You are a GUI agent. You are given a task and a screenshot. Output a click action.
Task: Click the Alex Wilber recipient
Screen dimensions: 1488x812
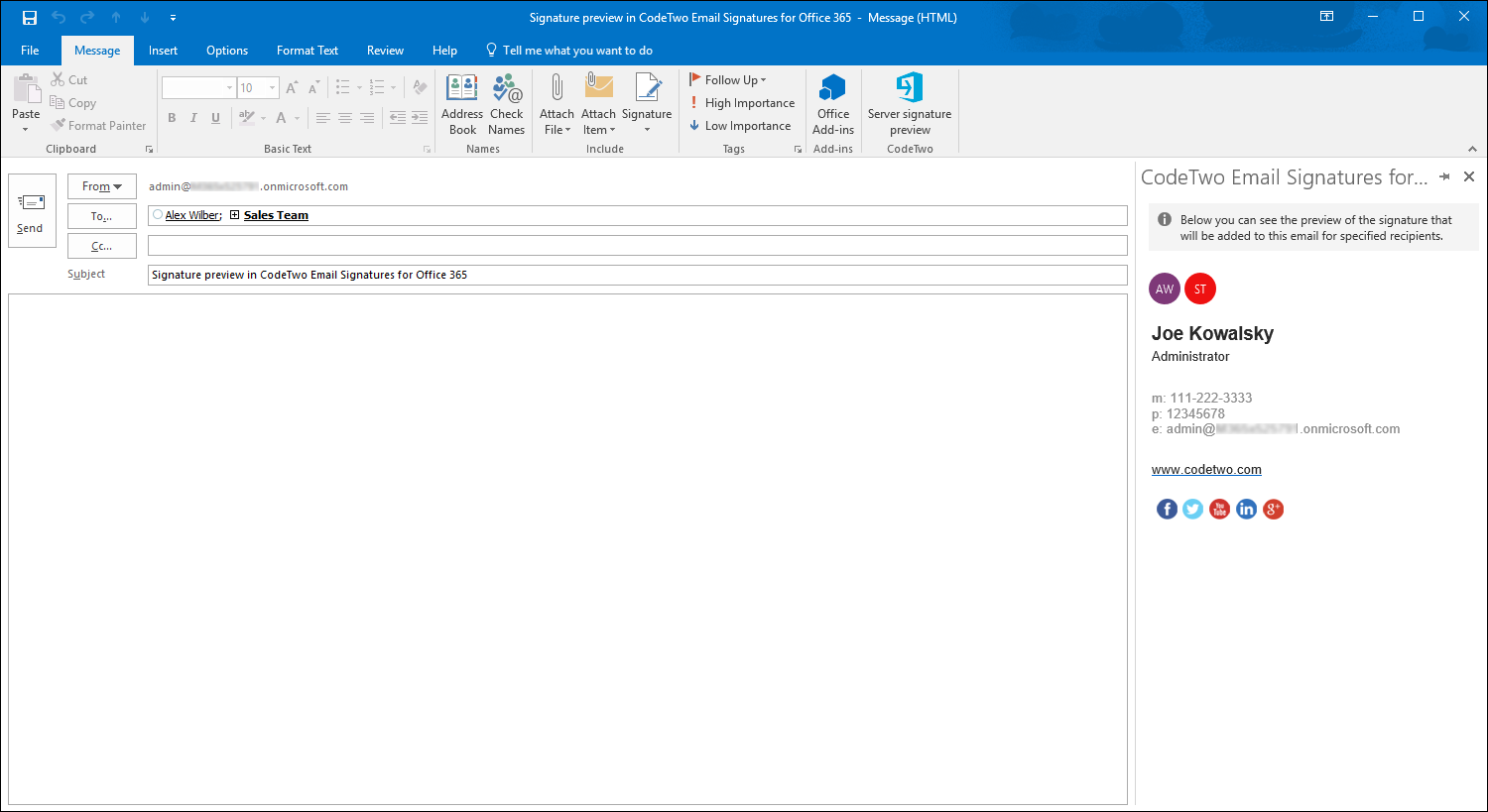coord(192,215)
